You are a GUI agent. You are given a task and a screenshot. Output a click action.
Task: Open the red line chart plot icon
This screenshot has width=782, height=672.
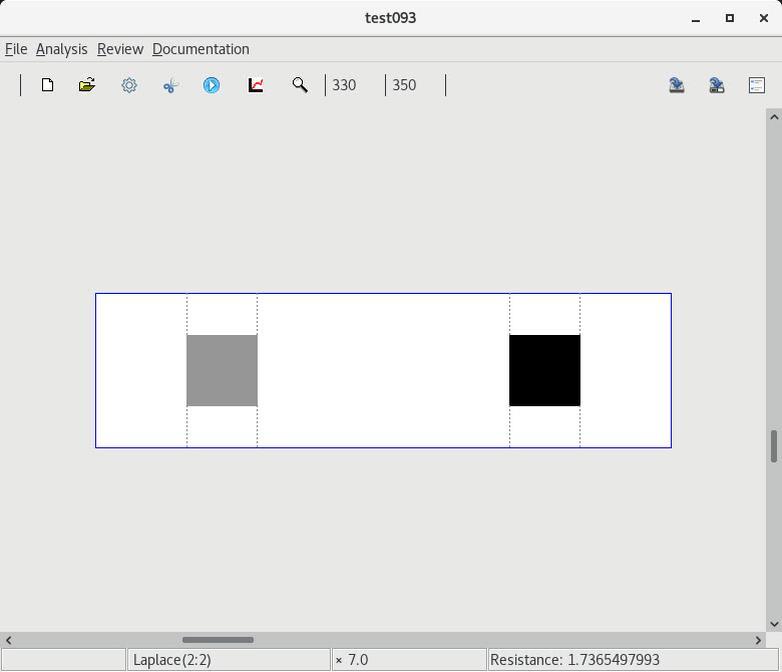(256, 85)
